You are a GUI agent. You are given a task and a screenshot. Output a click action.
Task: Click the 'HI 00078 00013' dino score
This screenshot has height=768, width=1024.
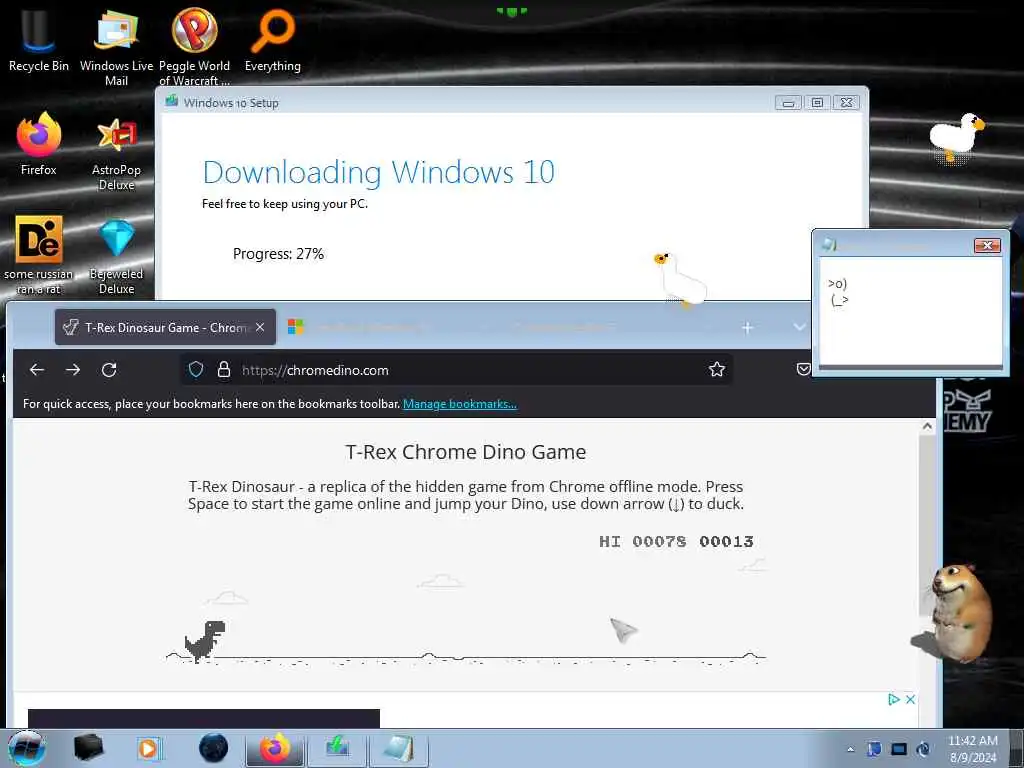[x=677, y=541]
